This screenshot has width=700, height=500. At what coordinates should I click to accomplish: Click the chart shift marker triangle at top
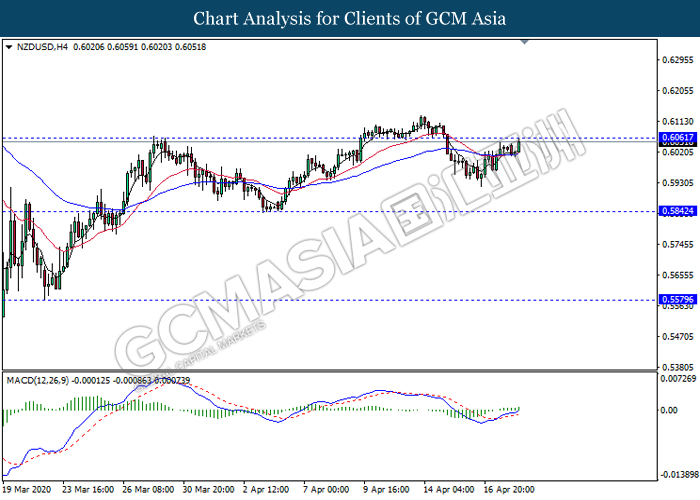[x=525, y=42]
